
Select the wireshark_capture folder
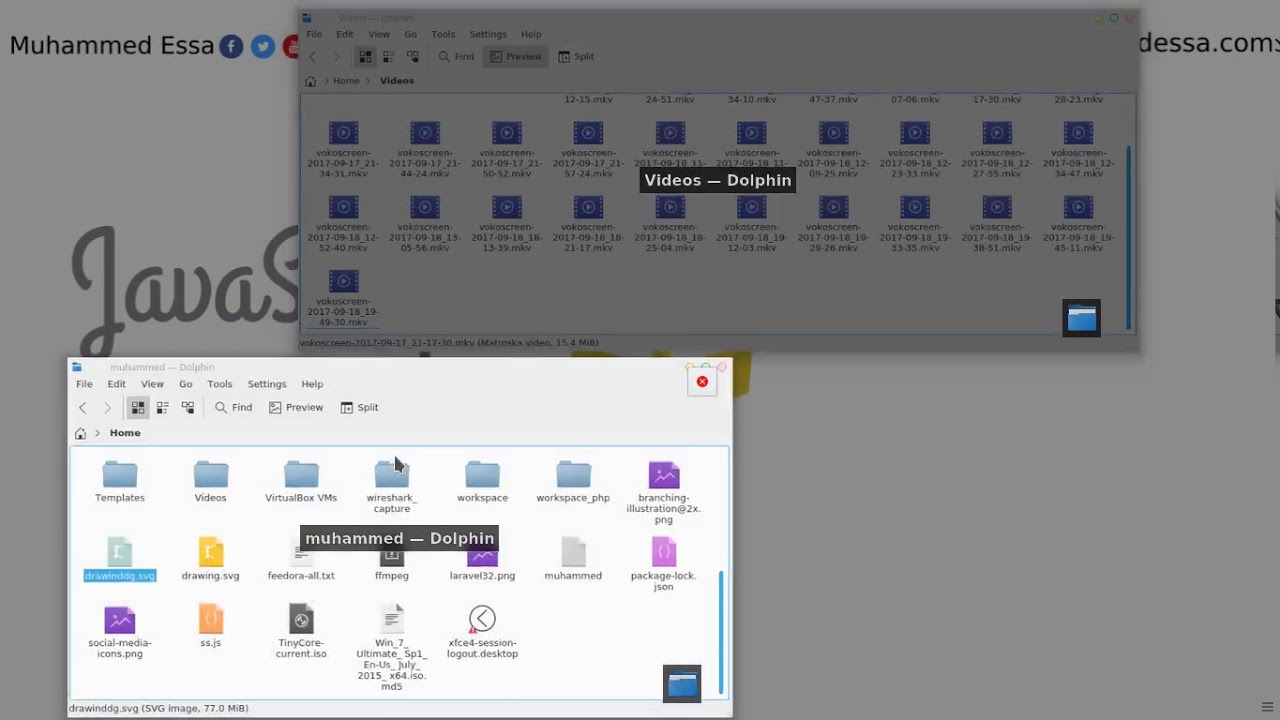(392, 487)
